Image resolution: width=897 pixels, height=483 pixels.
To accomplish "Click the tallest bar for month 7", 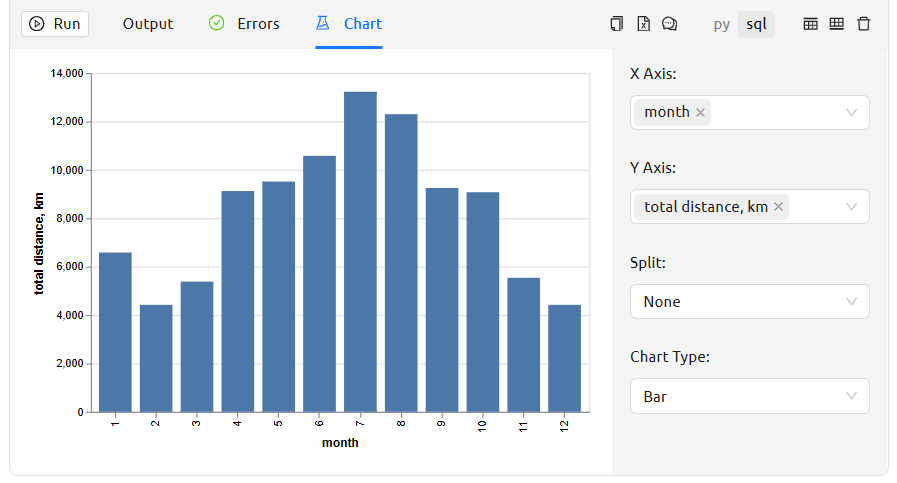I will tap(360, 252).
